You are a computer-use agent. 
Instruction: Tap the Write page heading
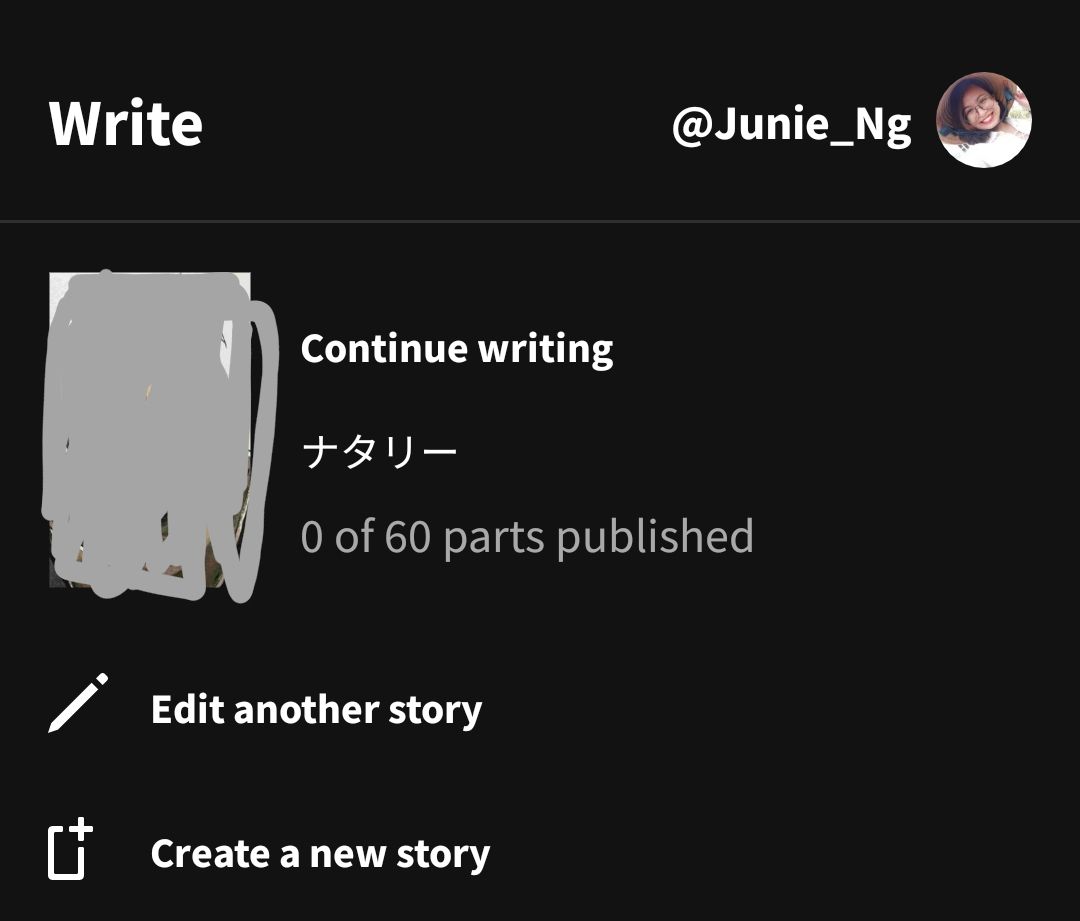(126, 124)
